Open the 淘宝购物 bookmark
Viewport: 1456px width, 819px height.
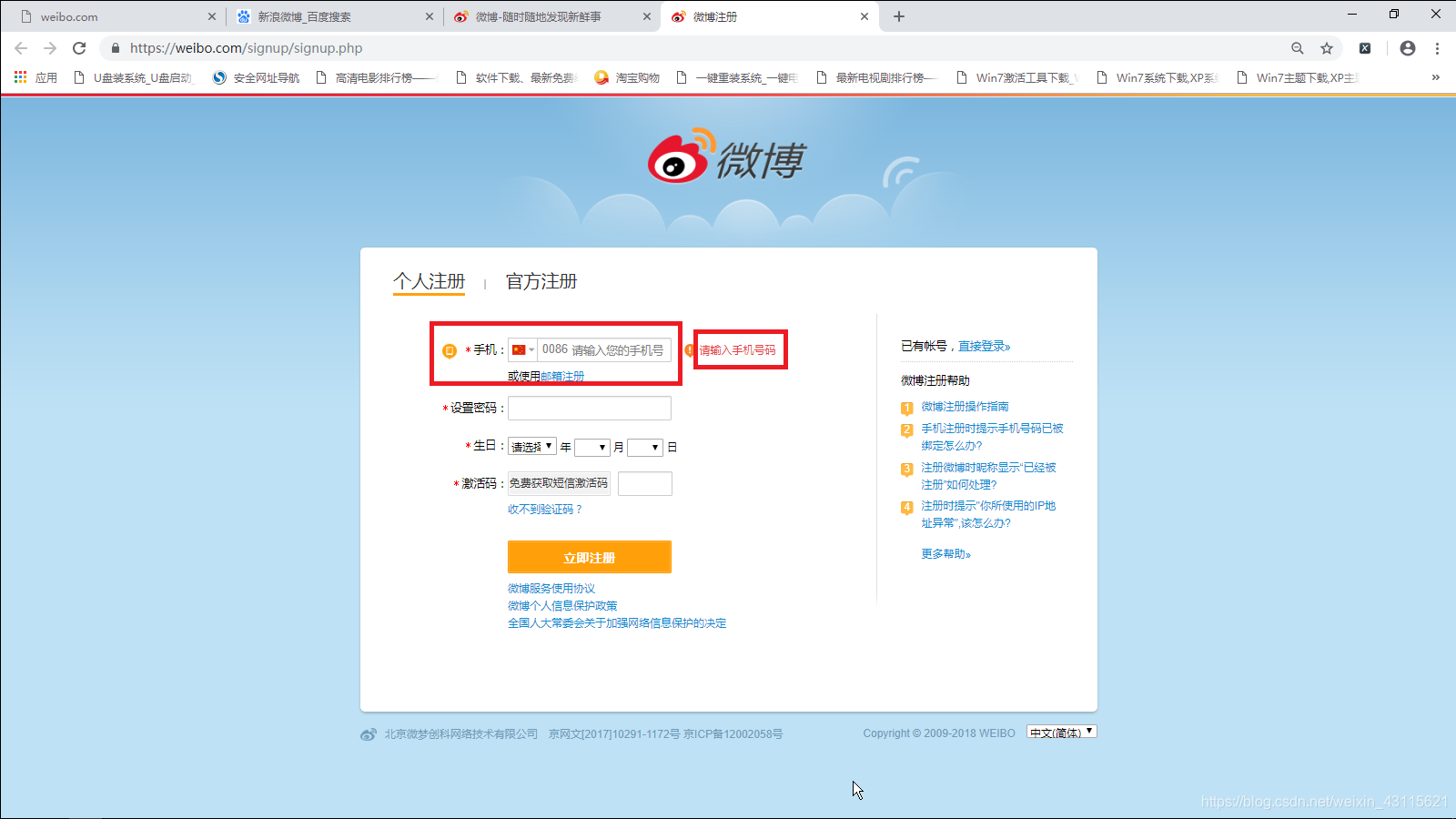[627, 77]
